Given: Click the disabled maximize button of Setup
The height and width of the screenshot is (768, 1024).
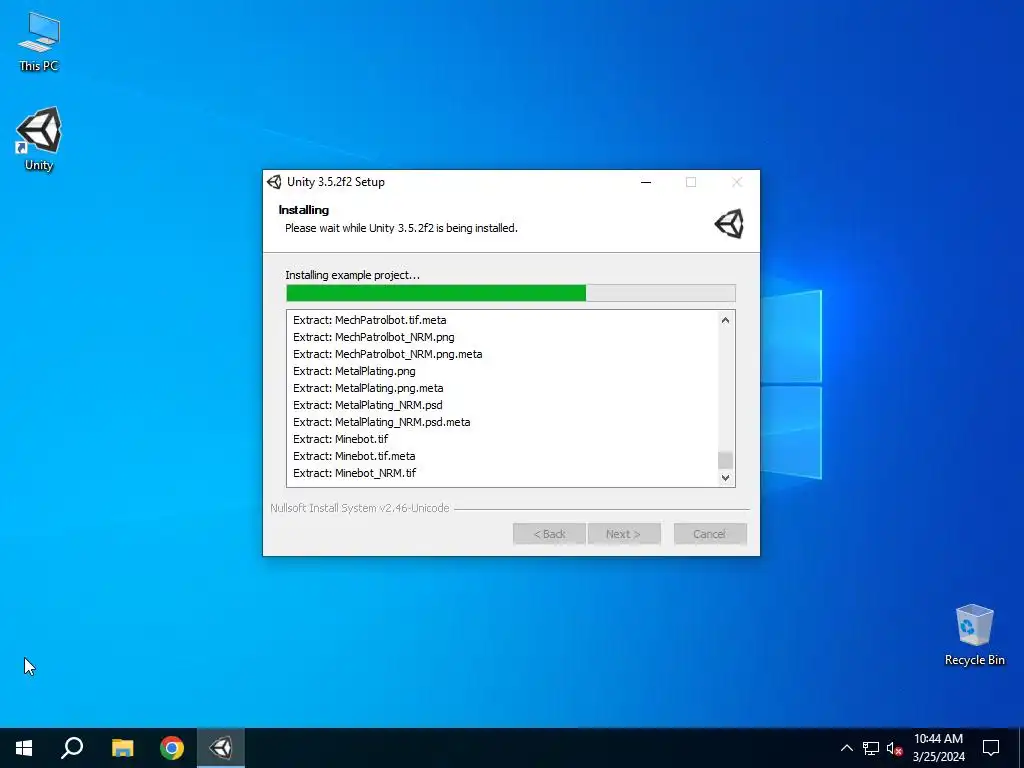Looking at the screenshot, I should [x=691, y=182].
